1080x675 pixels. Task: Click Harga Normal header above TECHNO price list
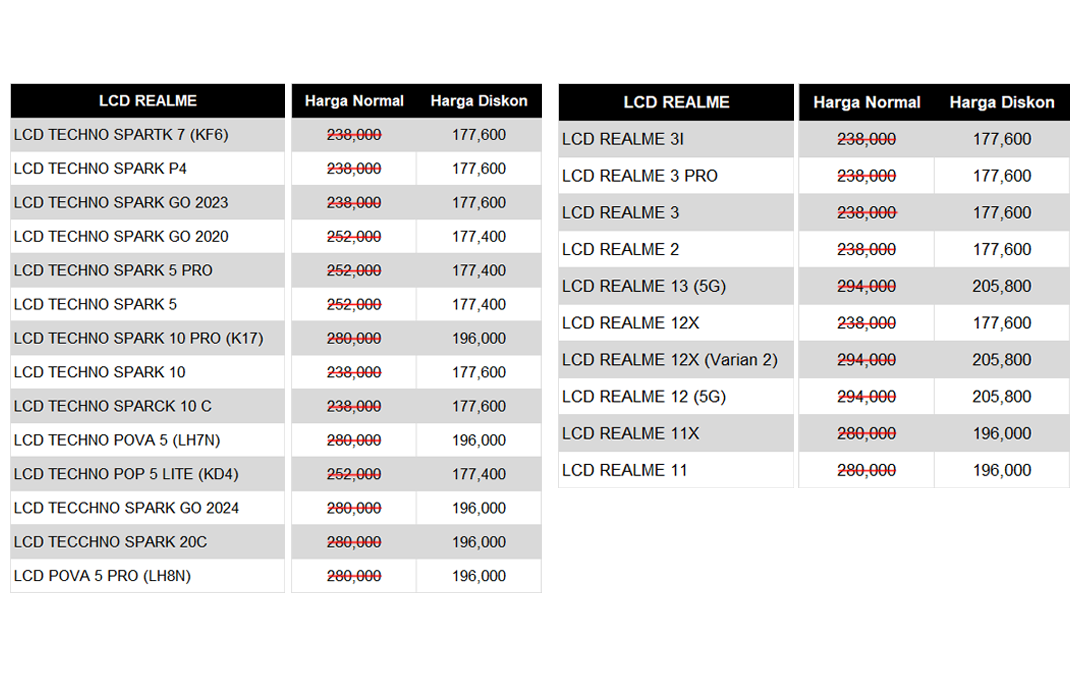click(354, 101)
